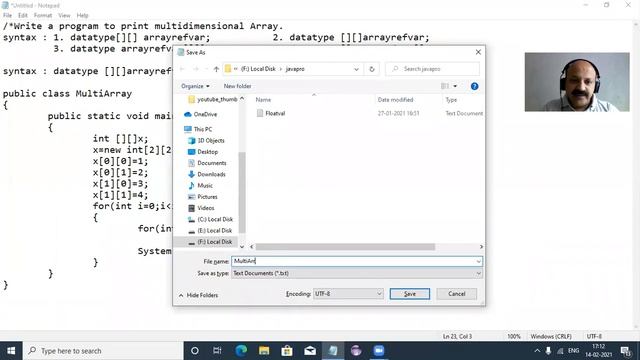Go up one folder level arrow
640x360 pixels.
point(216,69)
